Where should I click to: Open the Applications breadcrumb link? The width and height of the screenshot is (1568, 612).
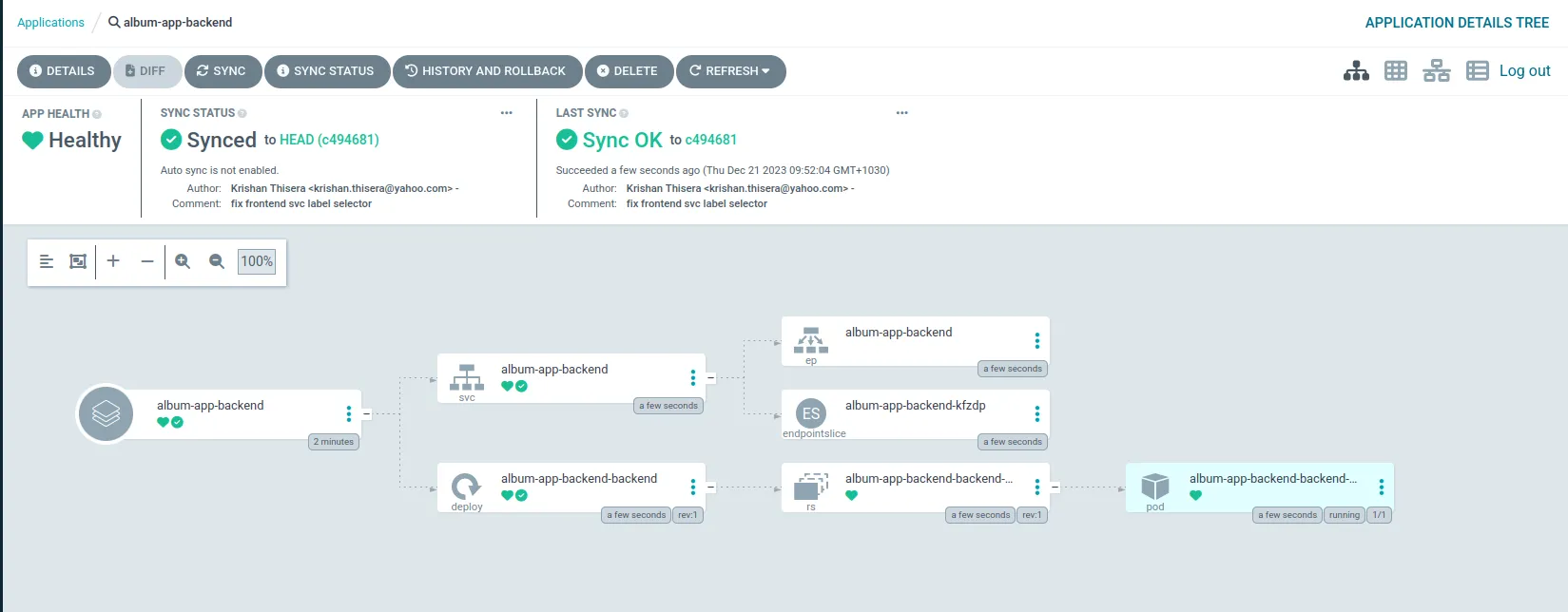point(50,22)
